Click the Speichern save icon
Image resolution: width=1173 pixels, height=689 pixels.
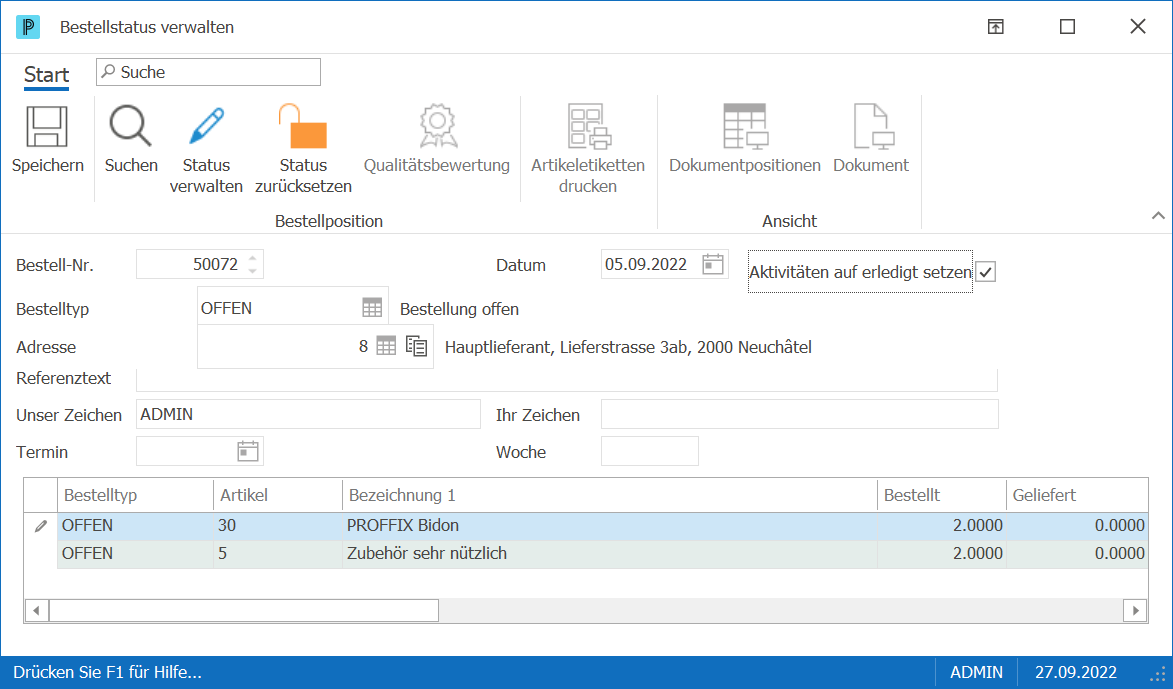coord(47,126)
